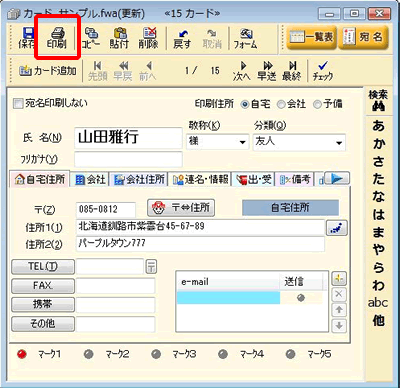
Task: Click the 携帯 label button
Action: coord(43,304)
